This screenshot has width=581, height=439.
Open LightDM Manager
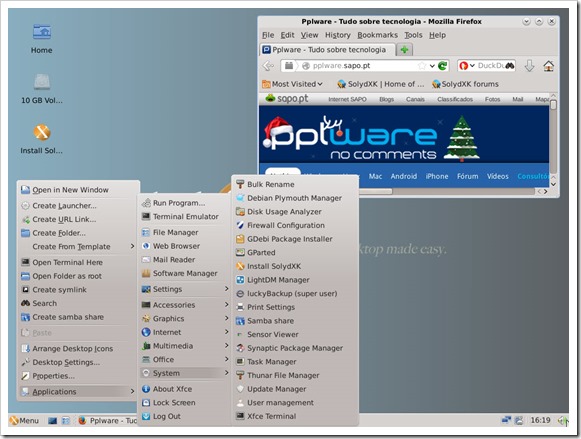295,280
